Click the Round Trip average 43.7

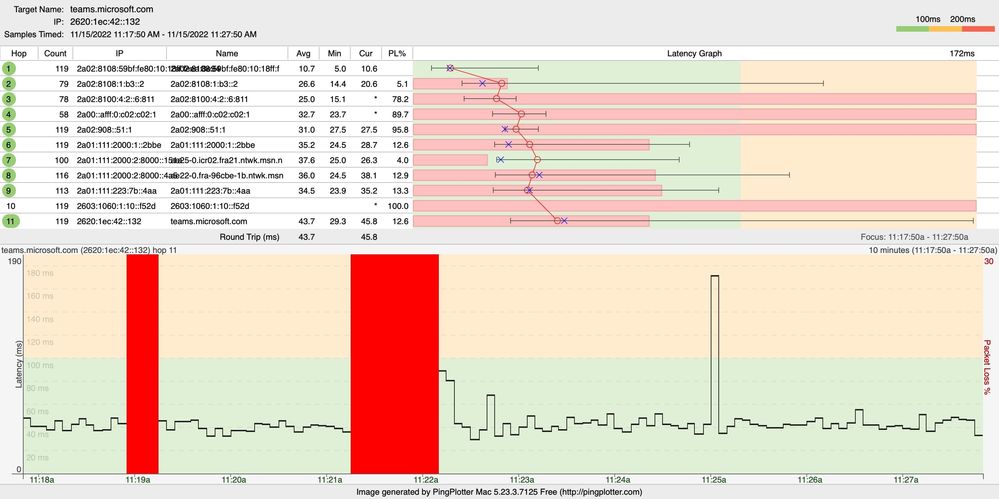[x=306, y=236]
